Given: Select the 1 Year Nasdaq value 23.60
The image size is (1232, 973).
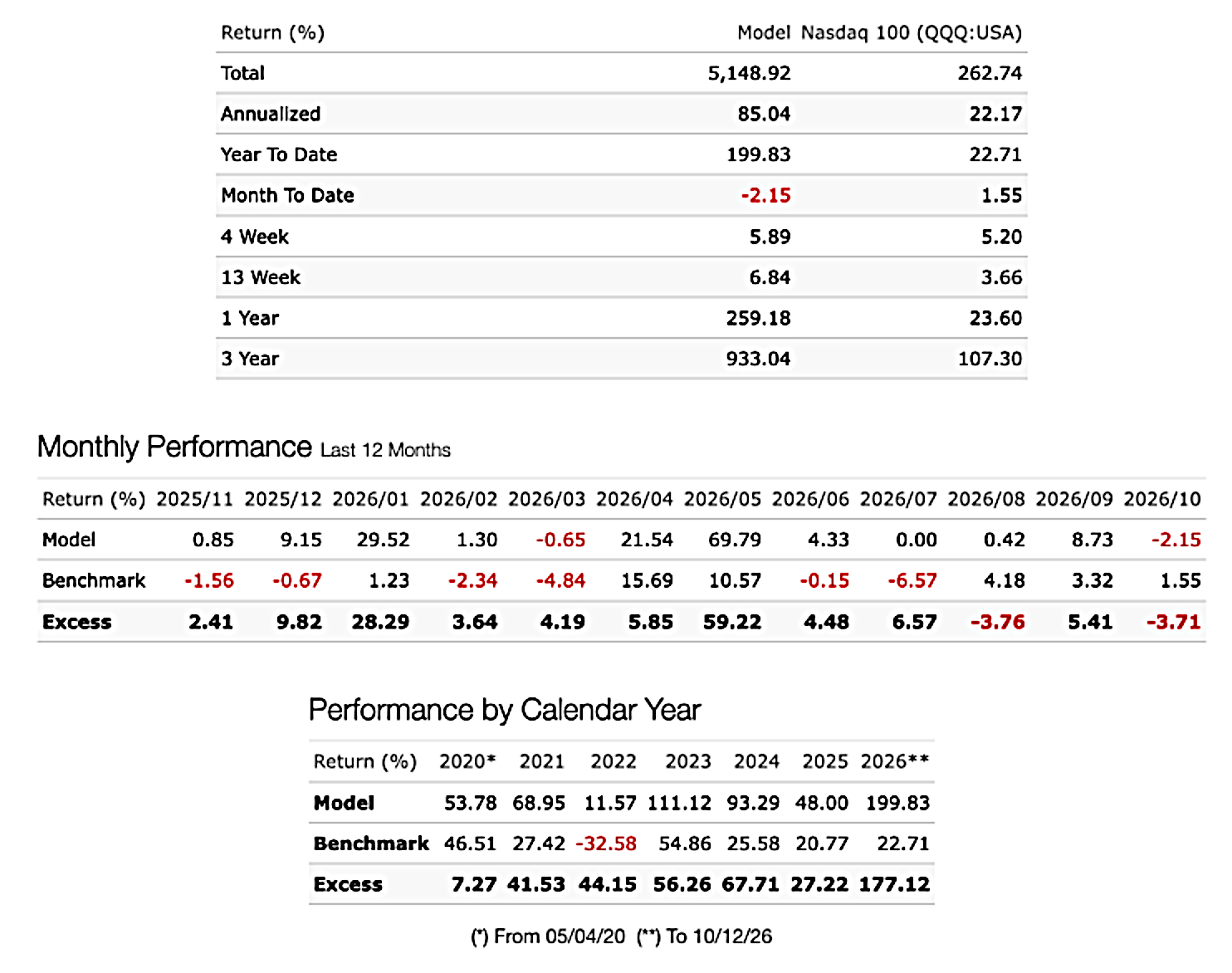Looking at the screenshot, I should pyautogui.click(x=995, y=318).
